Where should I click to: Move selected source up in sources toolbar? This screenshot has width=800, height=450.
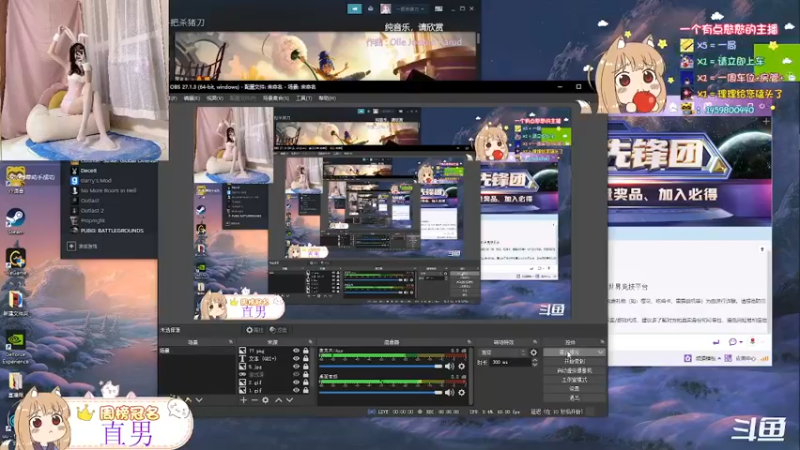click(279, 400)
